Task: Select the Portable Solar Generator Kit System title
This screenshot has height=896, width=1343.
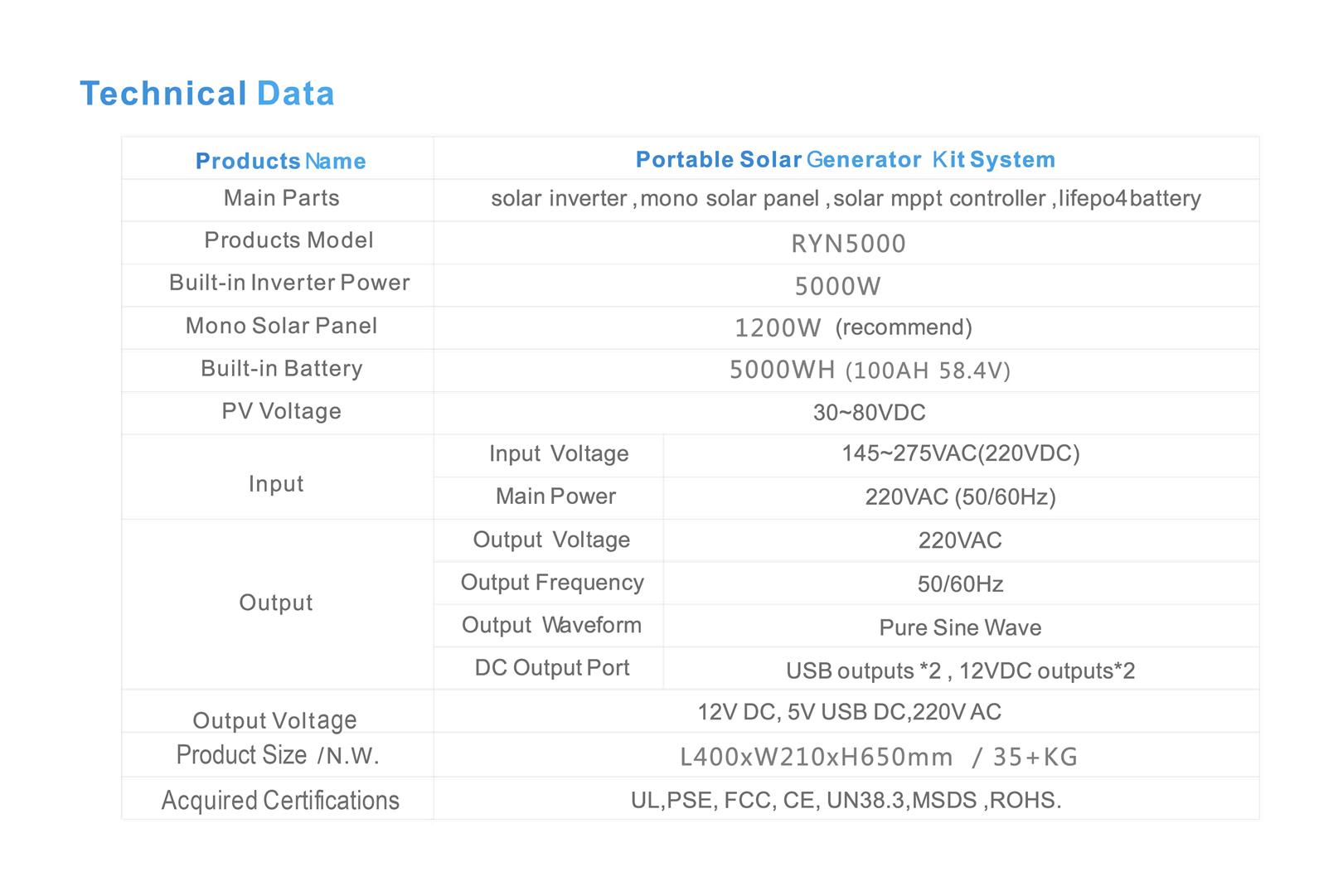Action: (x=845, y=159)
